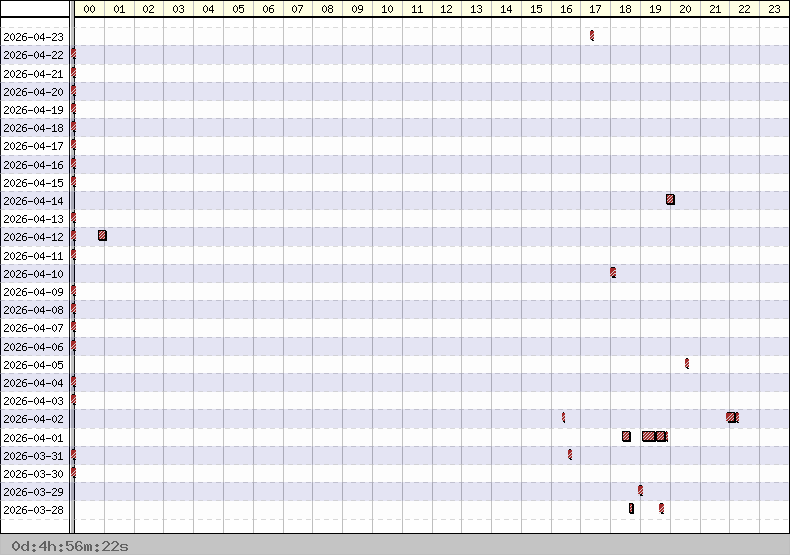Click the 2026-04-18 midnight edge marker

[x=74, y=127]
